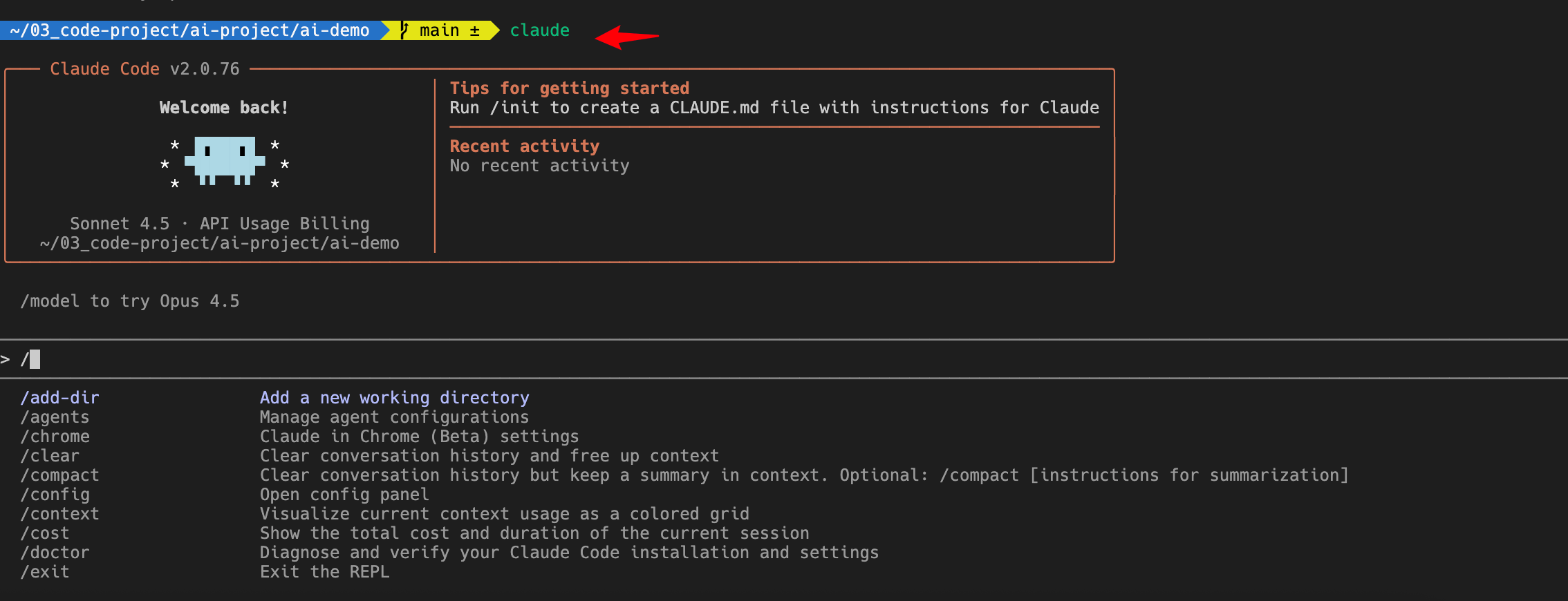
Task: Click the blue directory path prompt segment
Action: pos(189,30)
